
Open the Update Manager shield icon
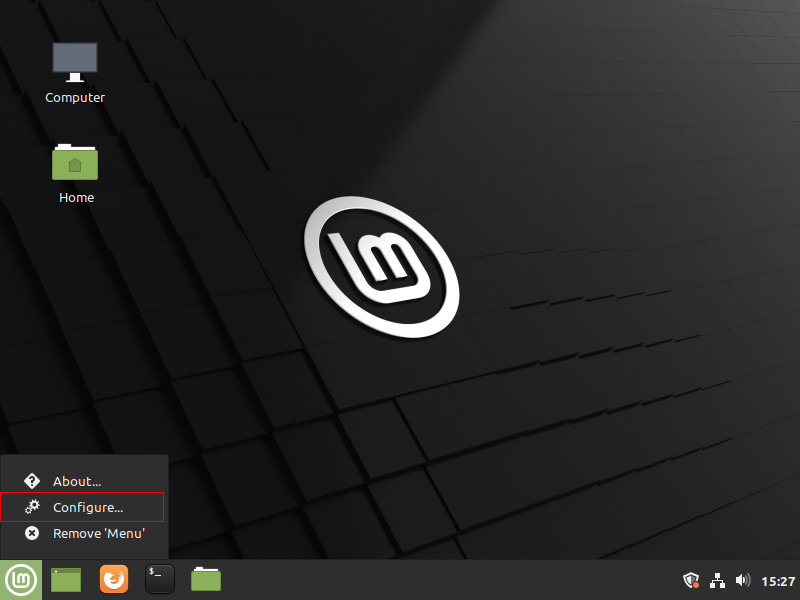click(x=691, y=580)
